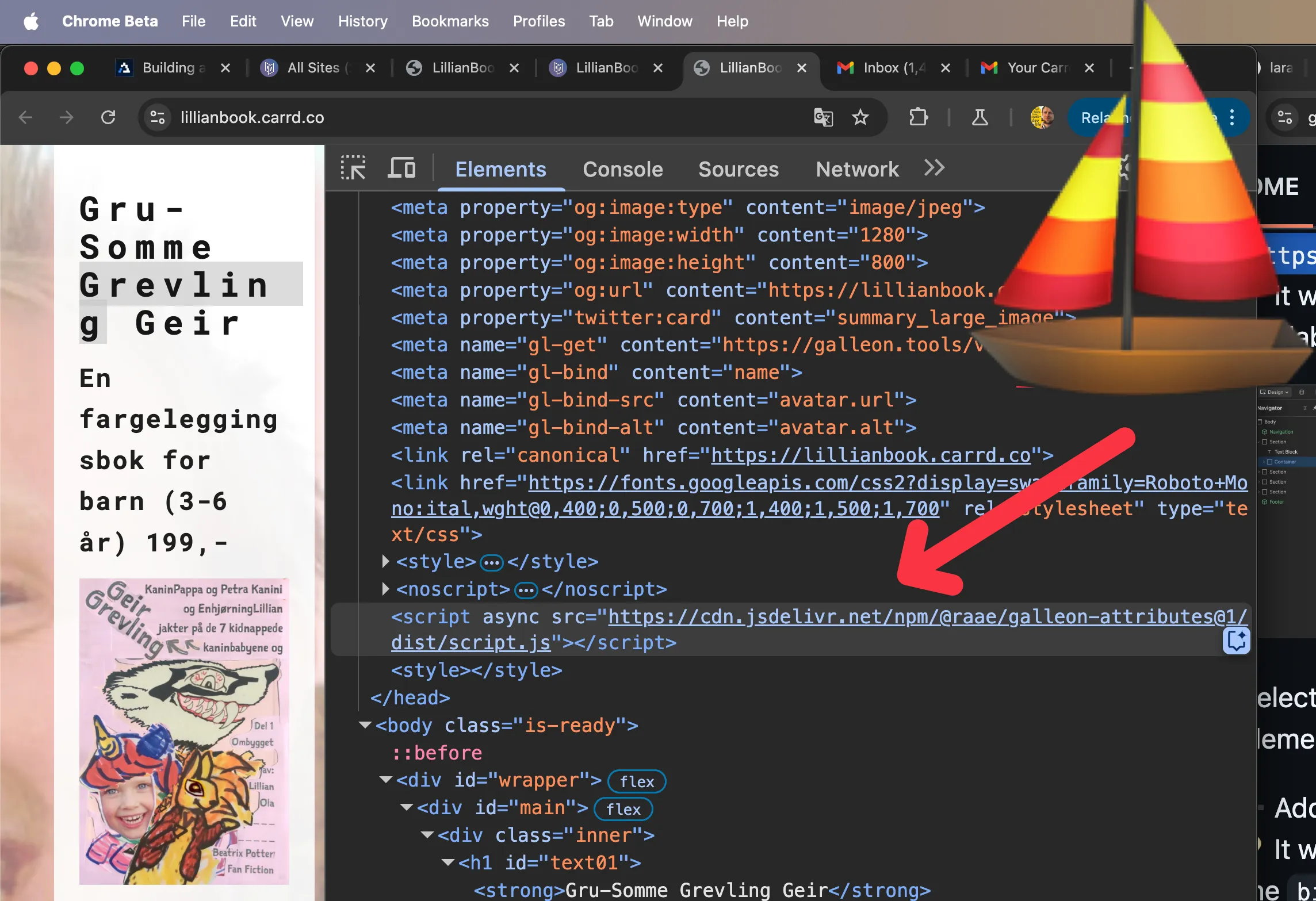Click the AI assistance icon on script line
Screen dimensions: 1316x901
tap(1236, 641)
